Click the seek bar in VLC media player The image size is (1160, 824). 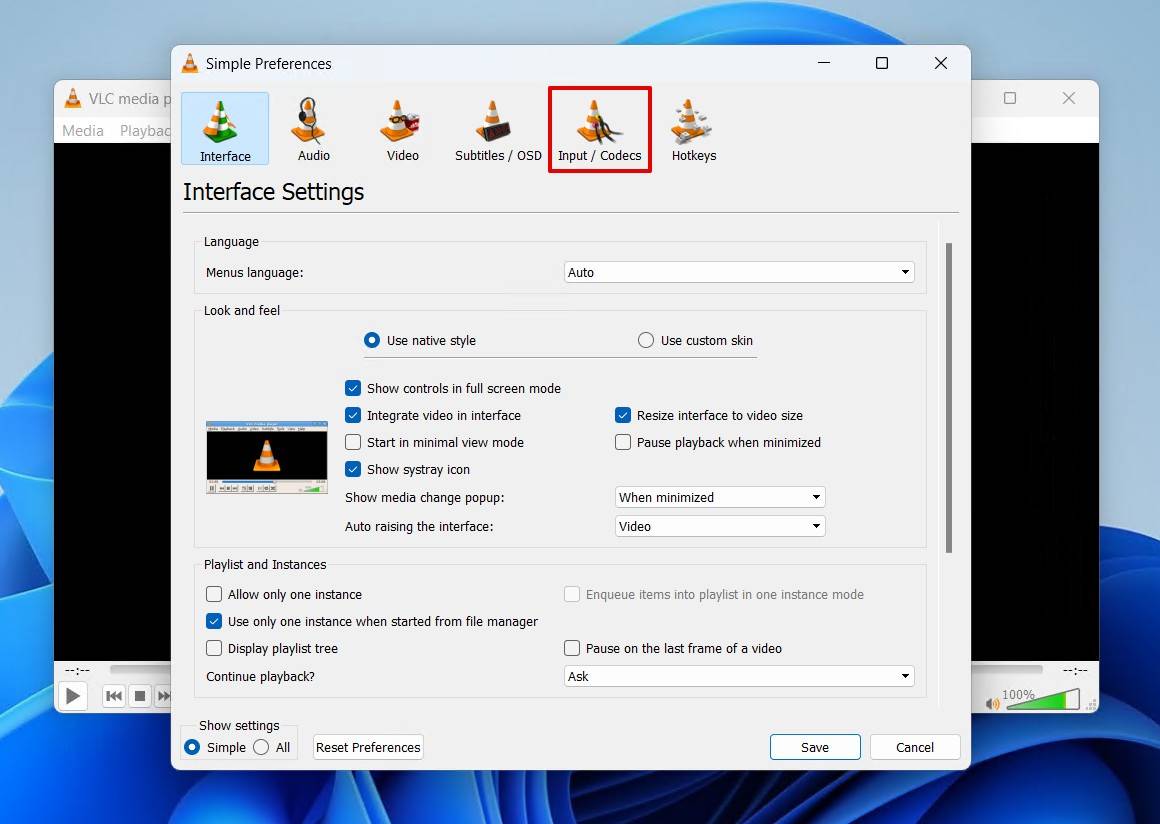click(x=141, y=669)
